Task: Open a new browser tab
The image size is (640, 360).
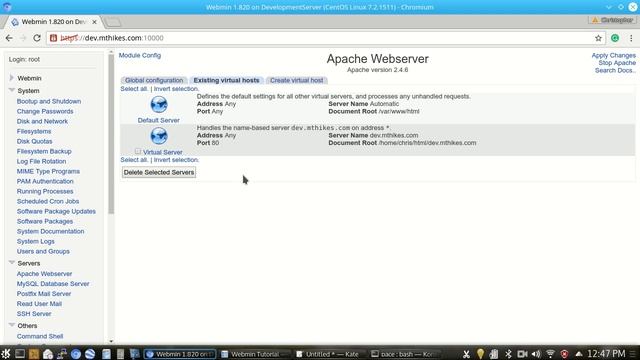Action: coord(112,22)
